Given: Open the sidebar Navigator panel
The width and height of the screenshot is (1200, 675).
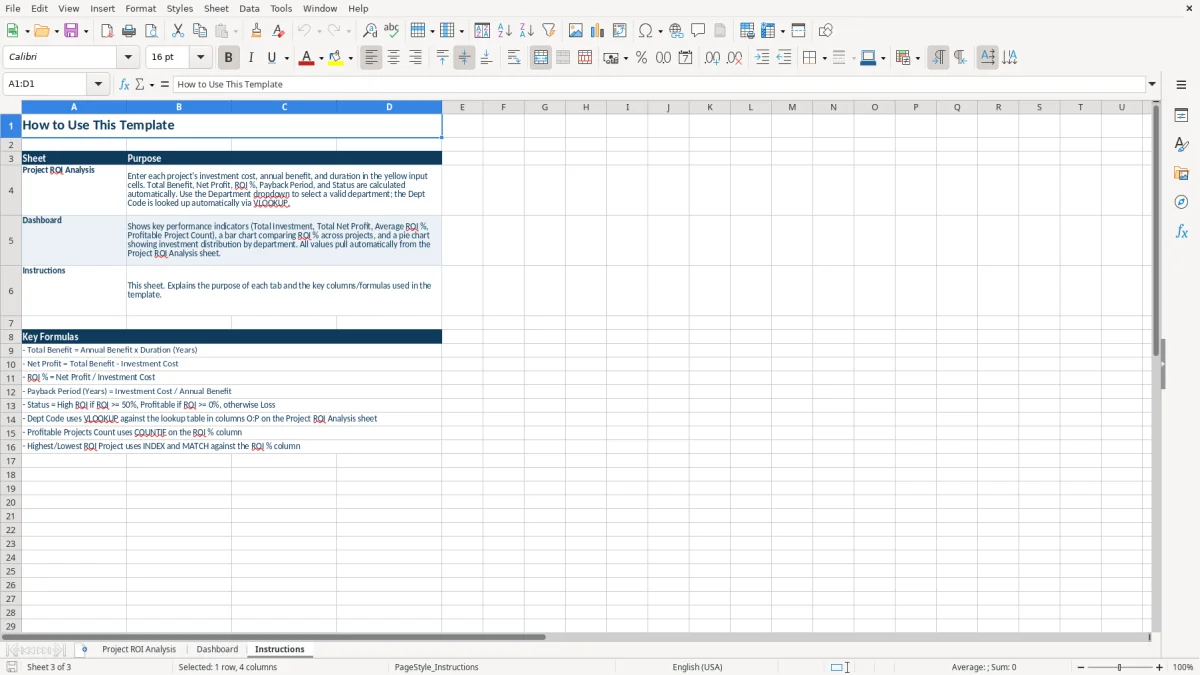Looking at the screenshot, I should point(1181,202).
